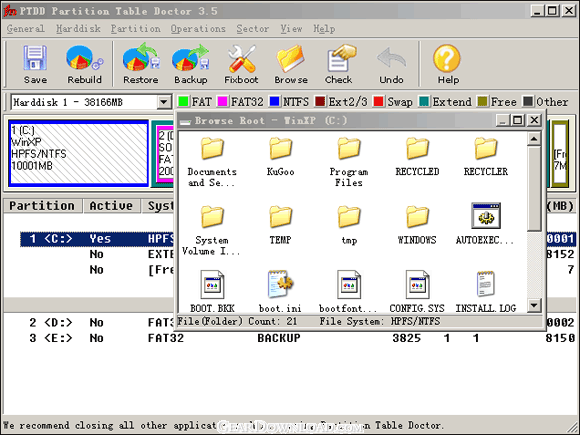
Task: Select the tmp folder
Action: click(349, 226)
